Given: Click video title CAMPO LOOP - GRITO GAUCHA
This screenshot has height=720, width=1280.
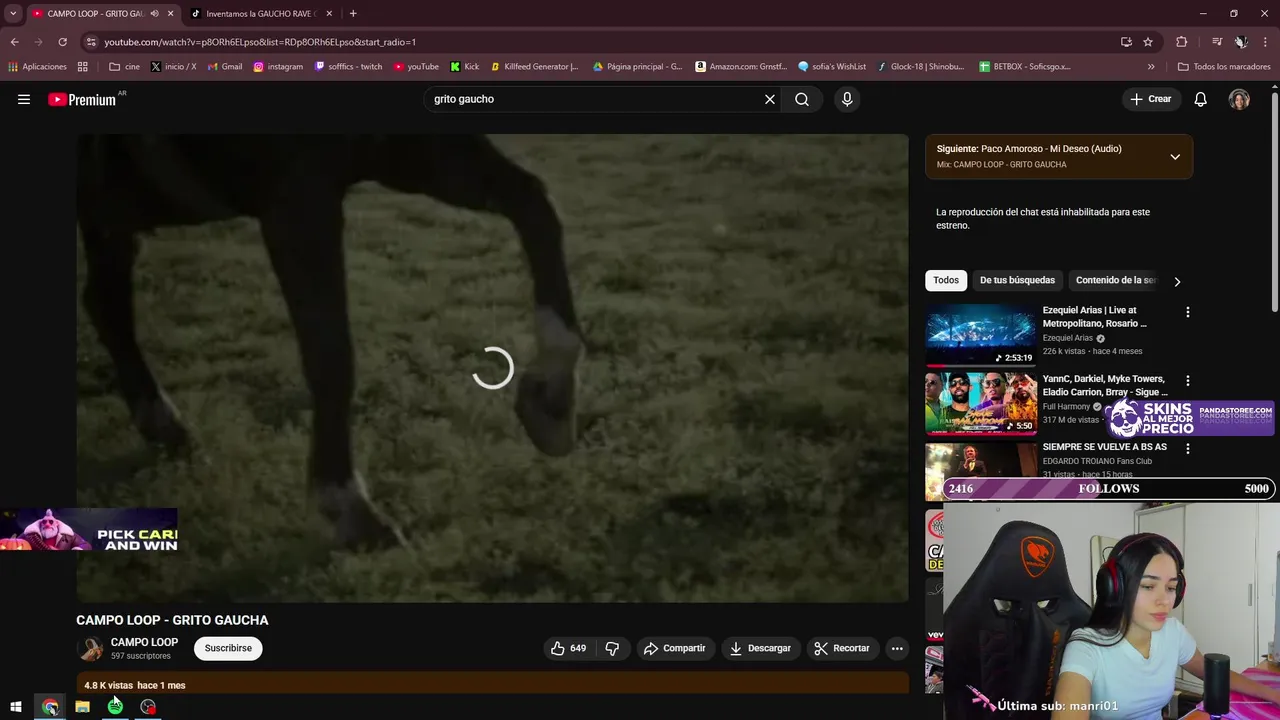Looking at the screenshot, I should coord(172,620).
